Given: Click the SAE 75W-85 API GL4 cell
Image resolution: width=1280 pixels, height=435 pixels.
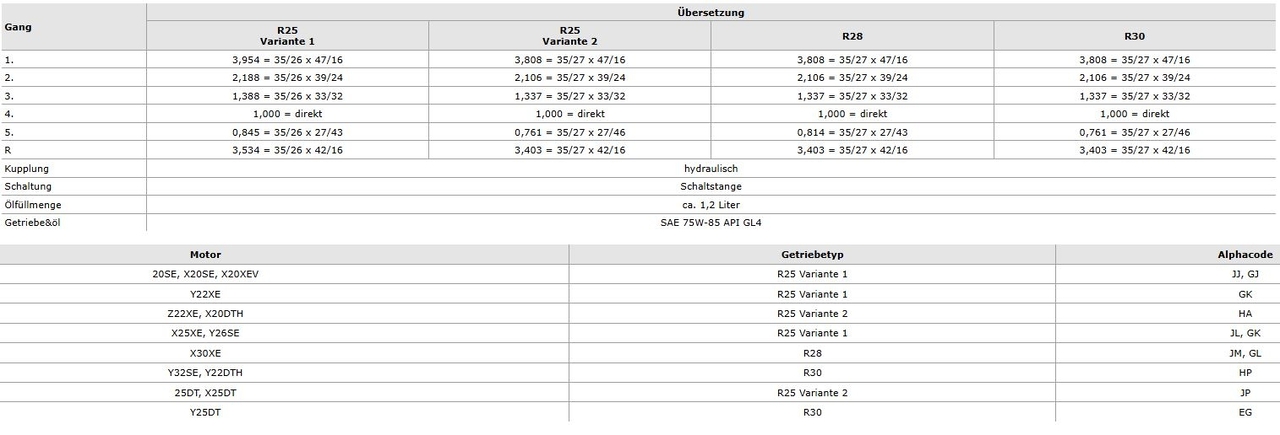Looking at the screenshot, I should tap(712, 222).
